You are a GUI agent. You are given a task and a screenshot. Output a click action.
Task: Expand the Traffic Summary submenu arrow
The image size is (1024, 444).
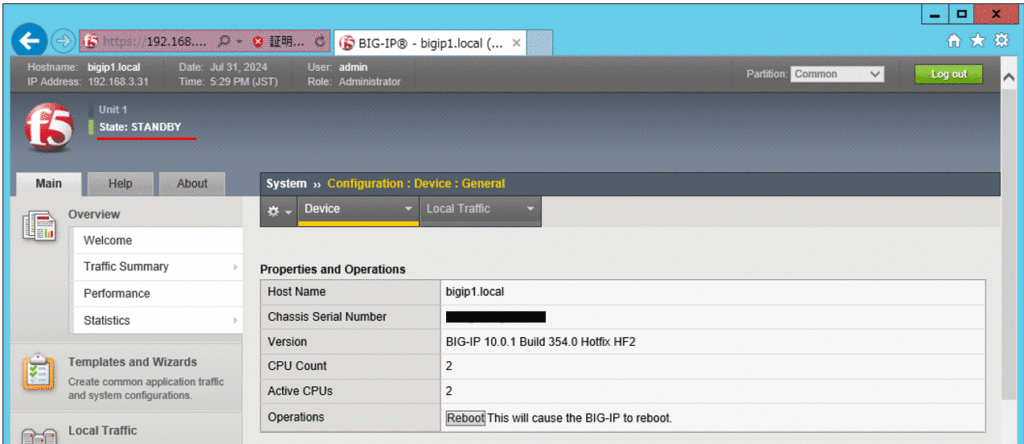(x=234, y=267)
